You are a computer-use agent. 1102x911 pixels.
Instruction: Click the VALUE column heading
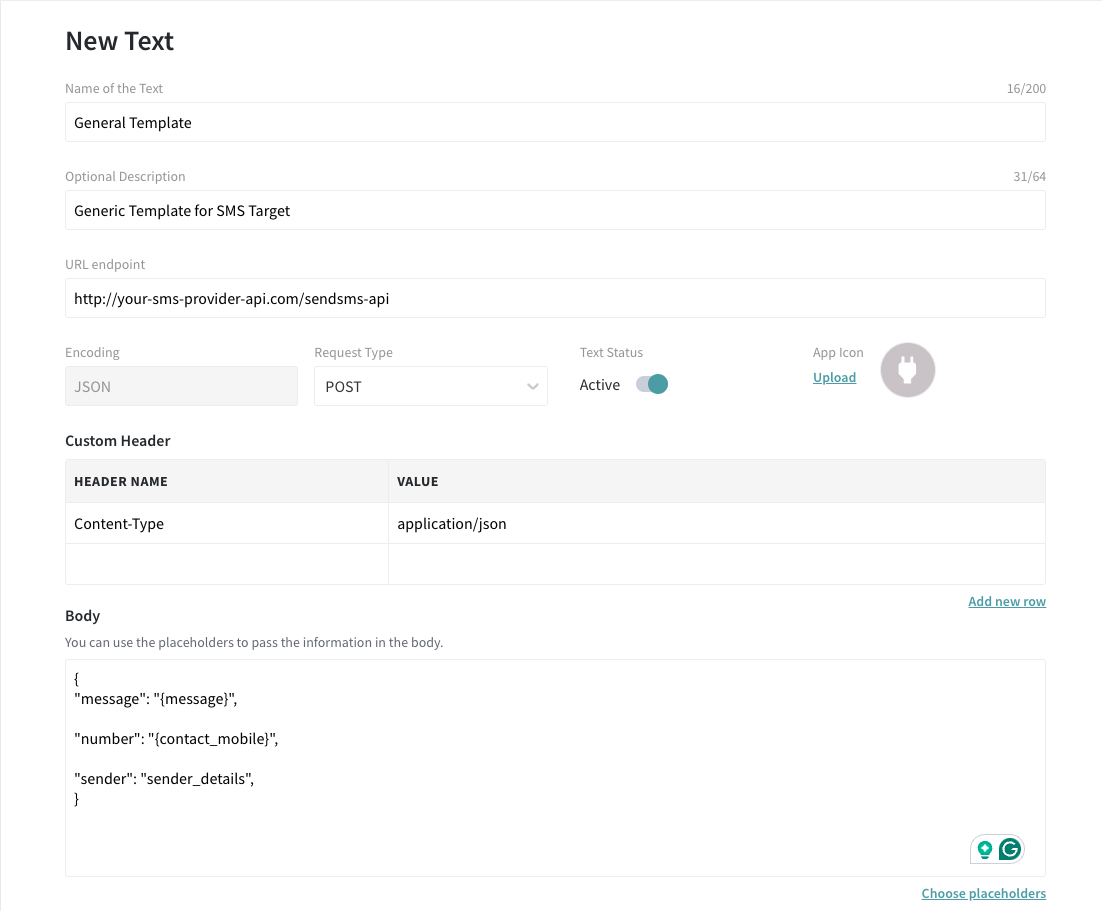pos(418,481)
